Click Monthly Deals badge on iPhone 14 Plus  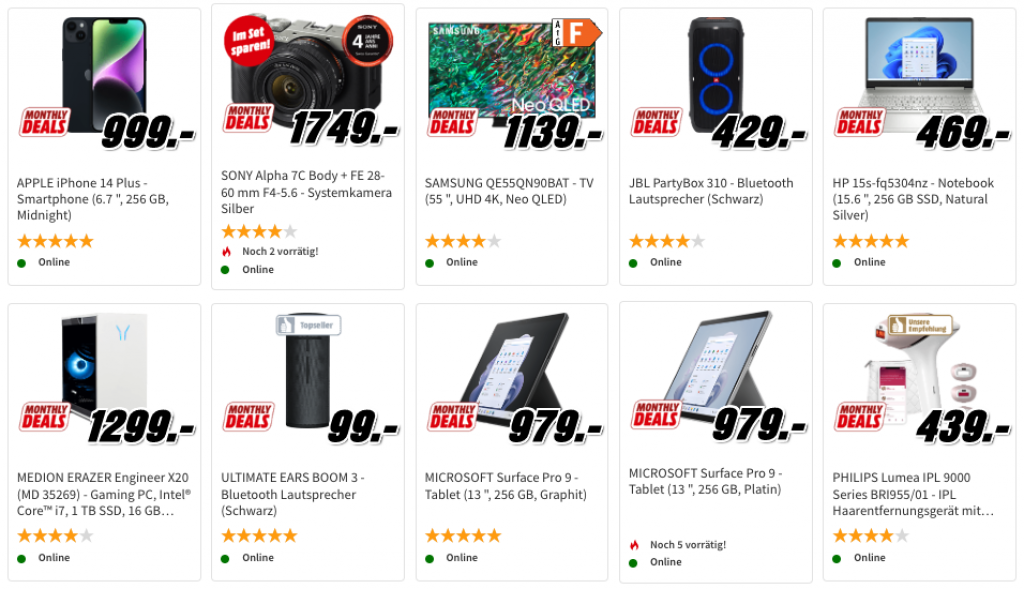pyautogui.click(x=44, y=122)
